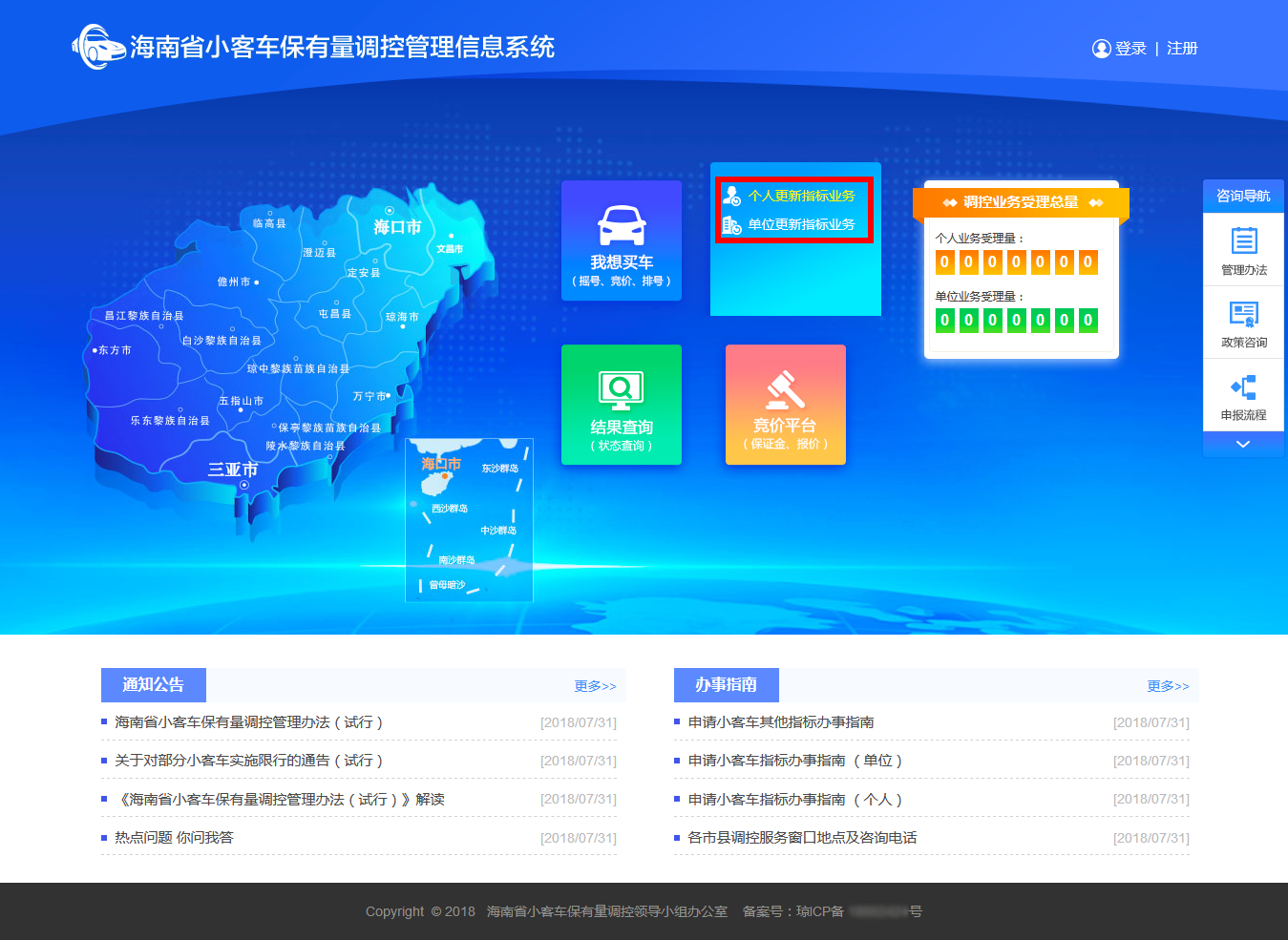Open 管理办法 in the sidebar
1288x940 pixels.
(x=1243, y=250)
